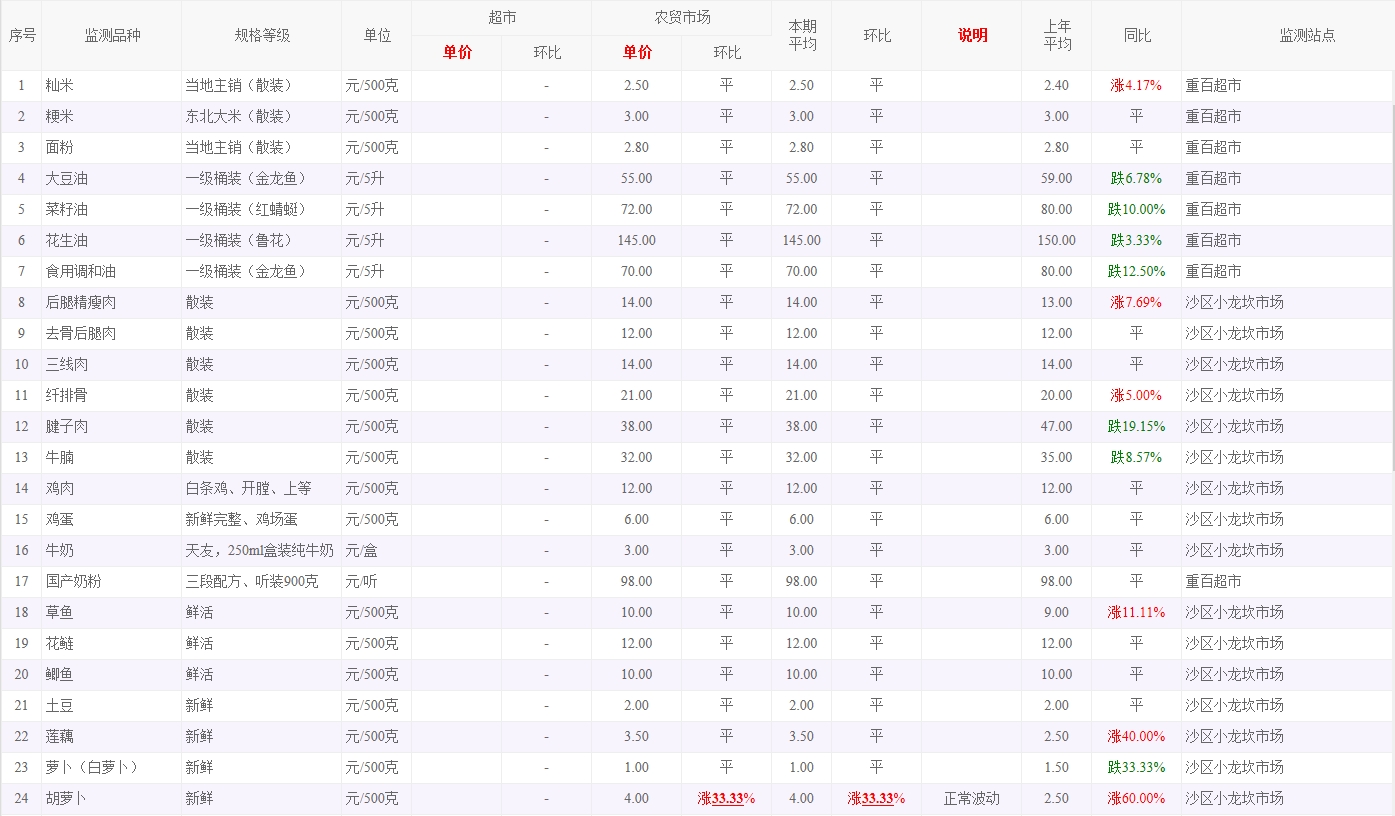This screenshot has height=816, width=1395.
Task: Select the 规格等级 column header
Action: coord(262,35)
